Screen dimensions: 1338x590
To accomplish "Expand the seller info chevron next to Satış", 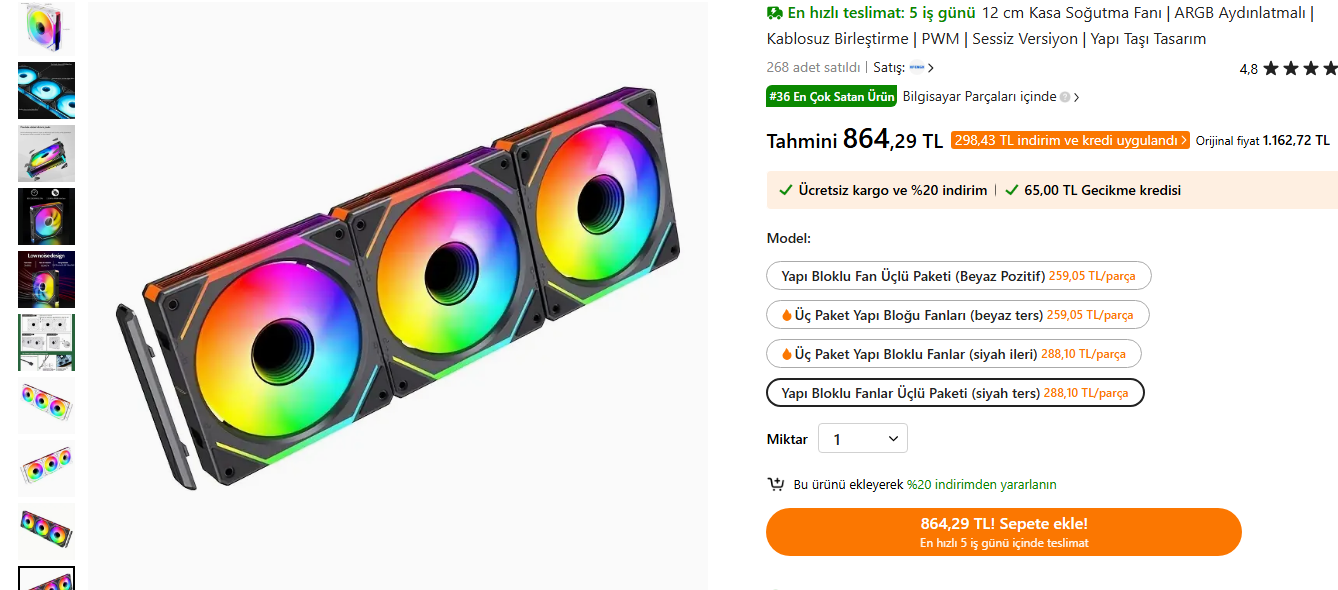I will tap(931, 68).
